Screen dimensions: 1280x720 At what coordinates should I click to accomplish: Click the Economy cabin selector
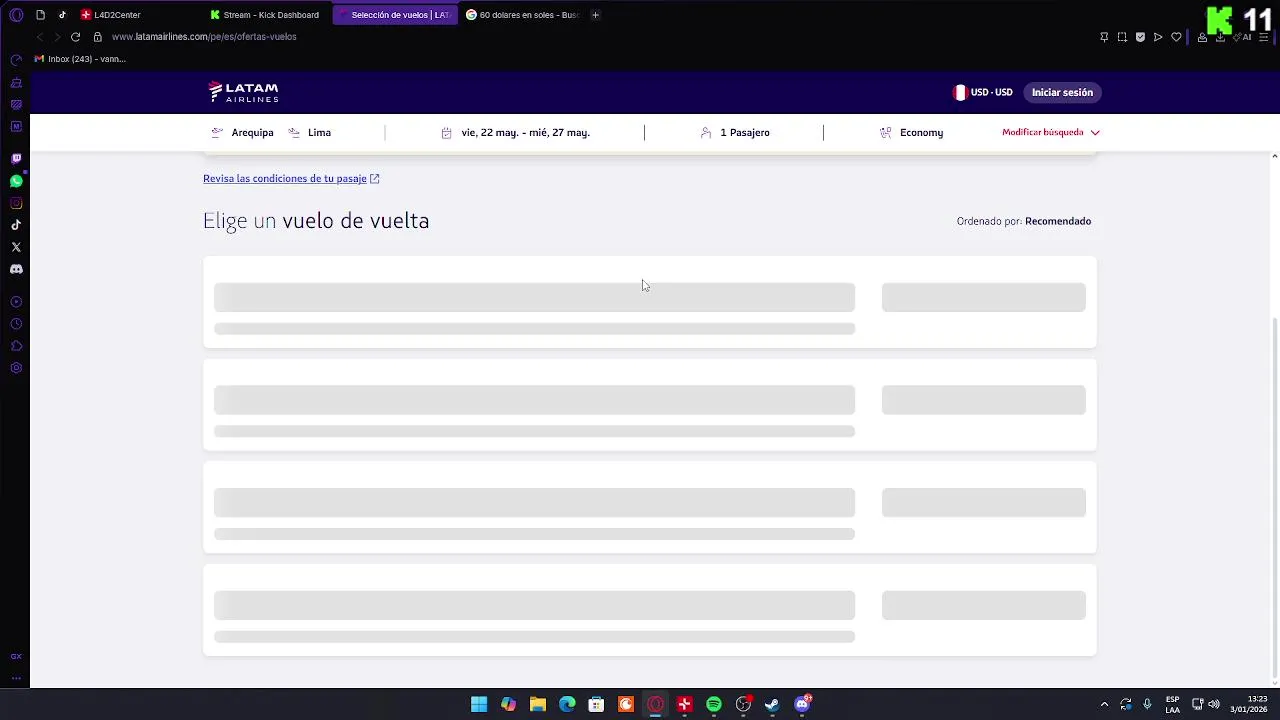coord(911,132)
